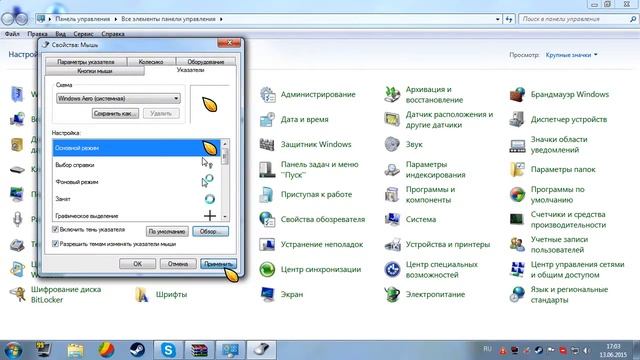
Task: Open the Электропитание icon
Action: pos(393,294)
